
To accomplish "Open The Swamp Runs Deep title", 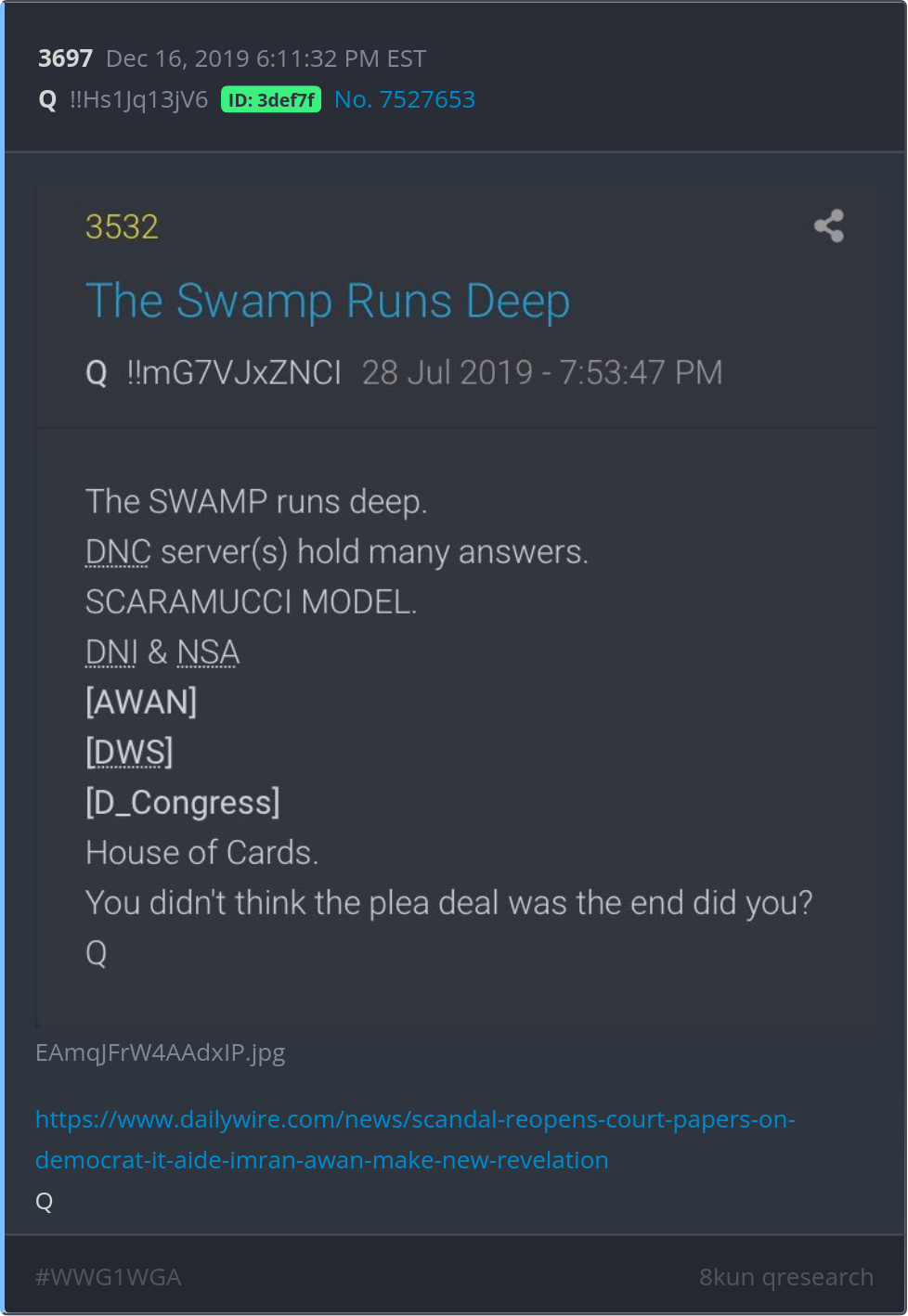I will [328, 302].
